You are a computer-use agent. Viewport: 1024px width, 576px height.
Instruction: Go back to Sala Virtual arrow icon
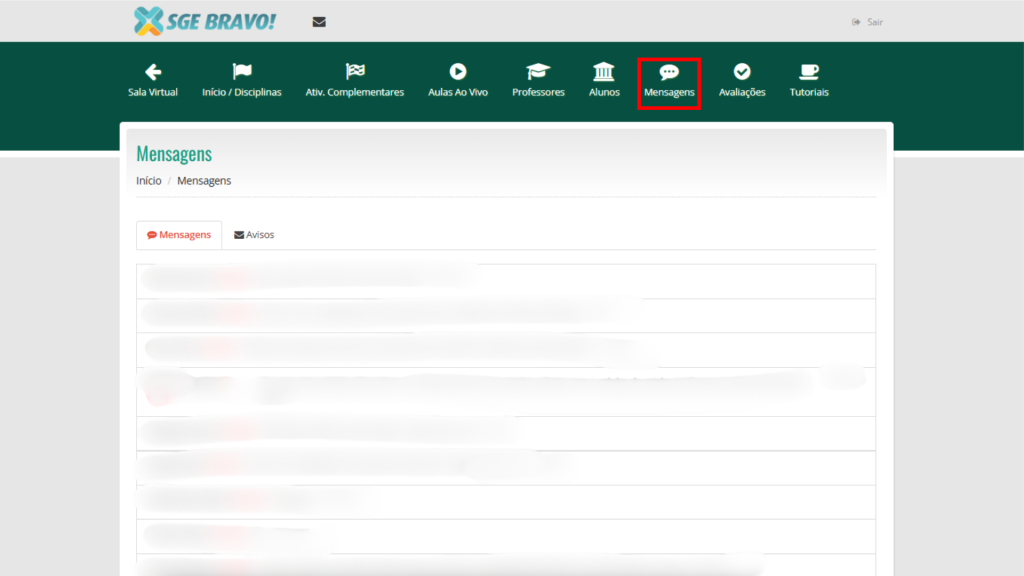pos(153,72)
